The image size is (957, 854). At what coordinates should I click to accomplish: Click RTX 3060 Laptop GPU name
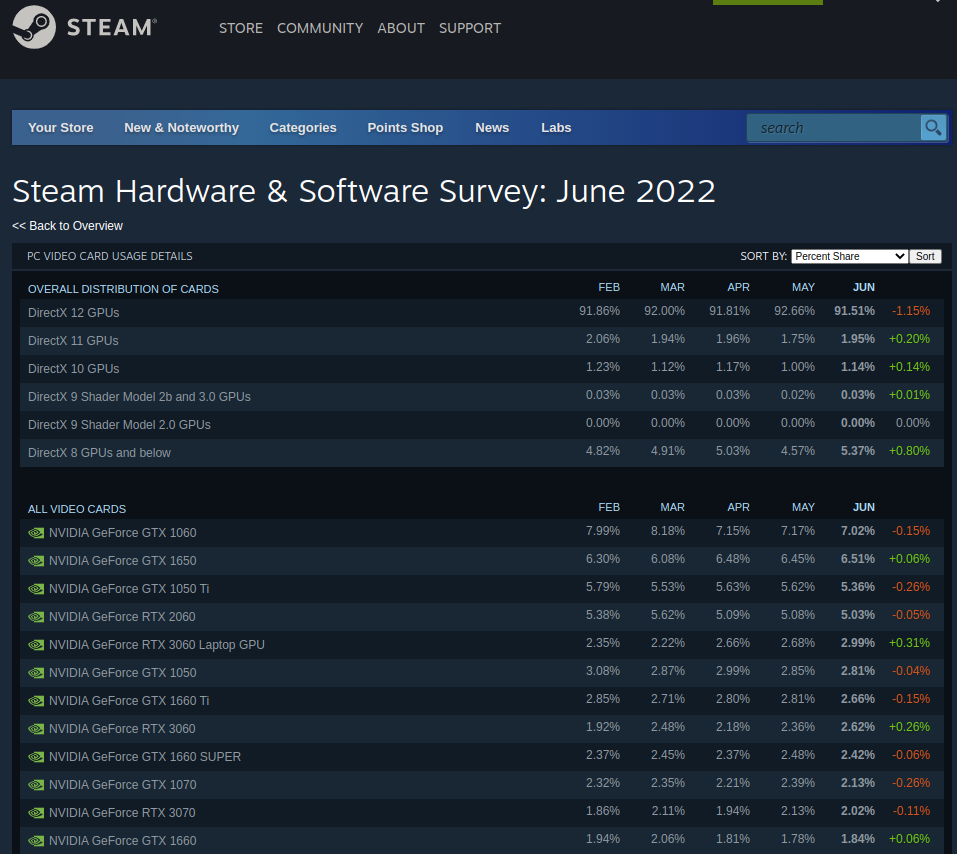(x=157, y=645)
